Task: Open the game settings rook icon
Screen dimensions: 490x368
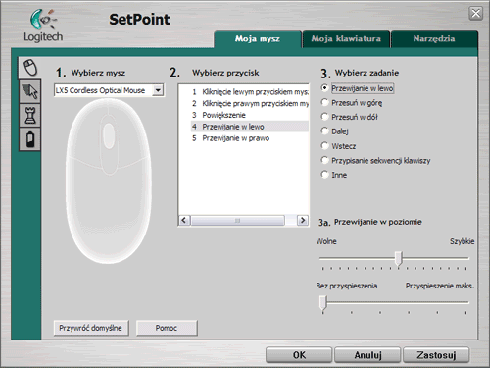Action: (30, 115)
